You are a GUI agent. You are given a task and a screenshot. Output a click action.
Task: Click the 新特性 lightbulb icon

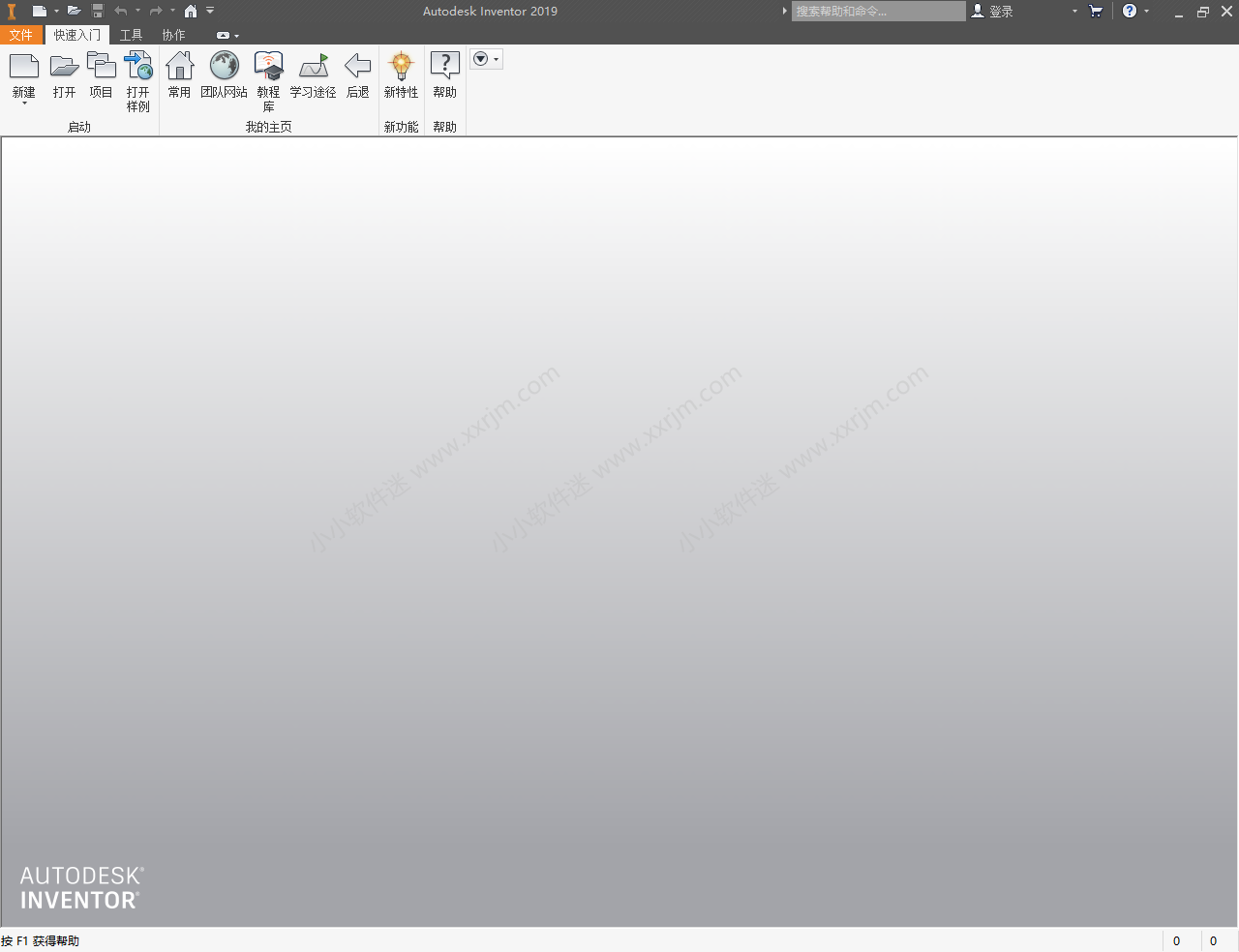click(401, 67)
